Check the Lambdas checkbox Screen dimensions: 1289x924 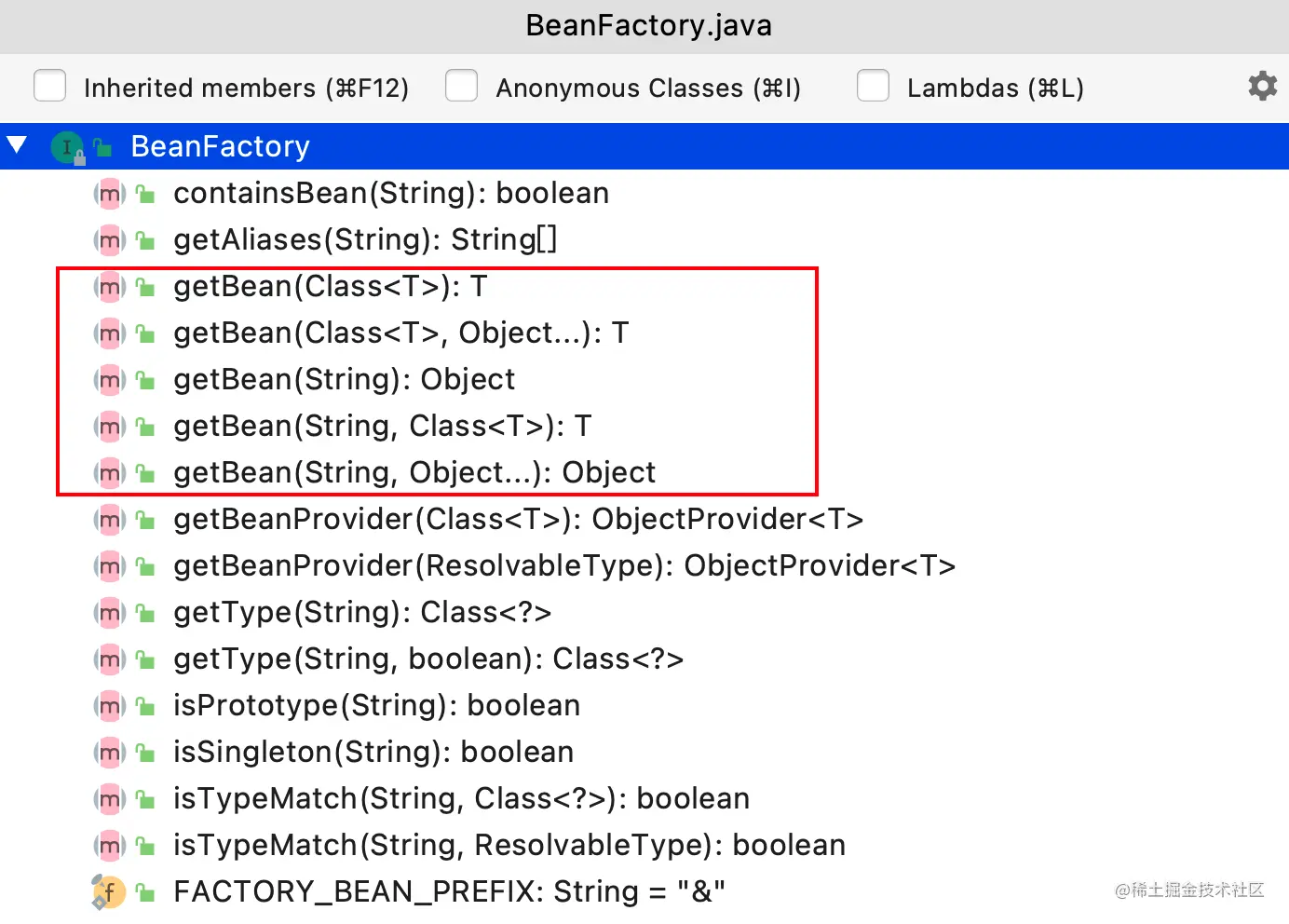click(x=873, y=86)
